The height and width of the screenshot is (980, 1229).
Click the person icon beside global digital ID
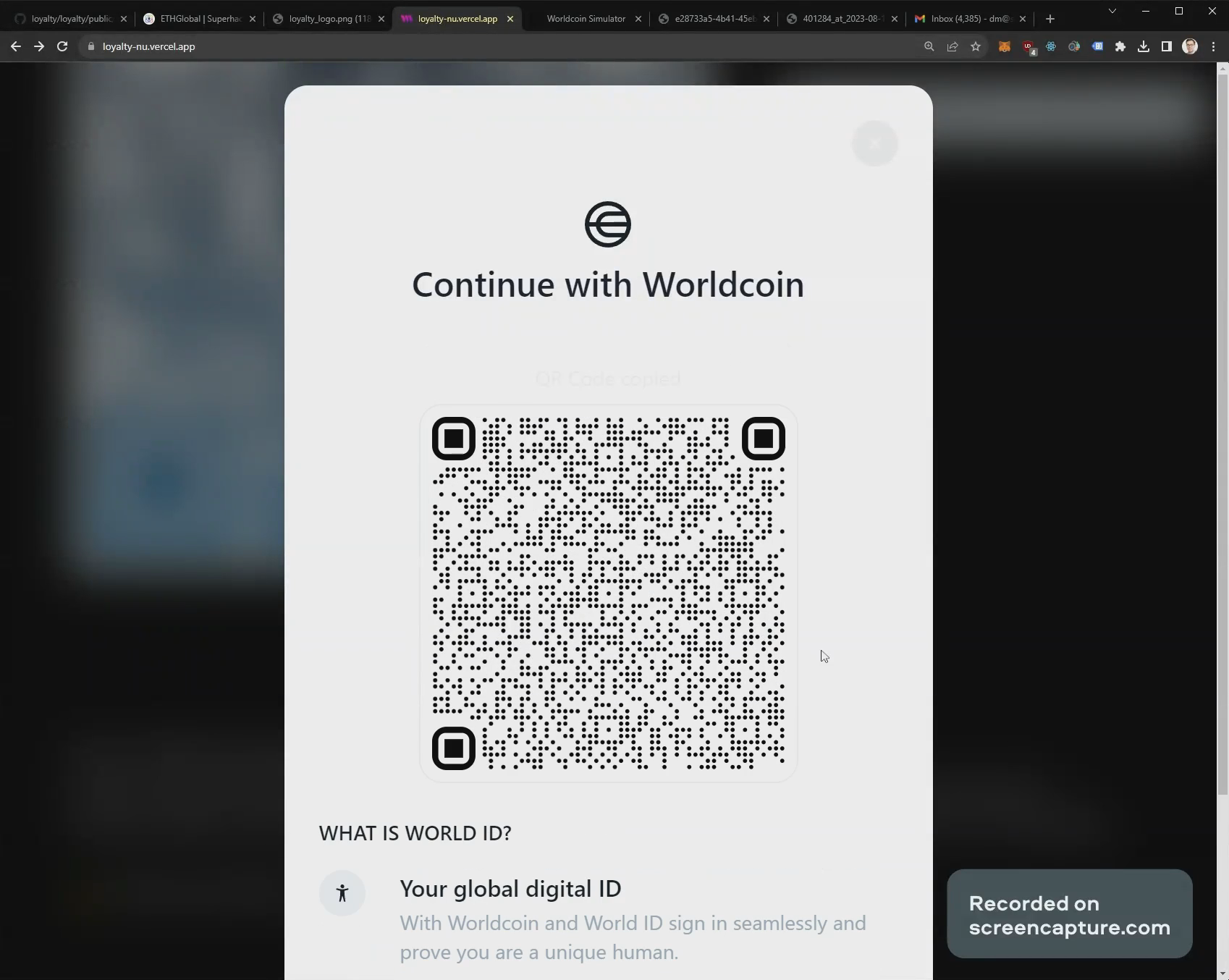coord(342,893)
